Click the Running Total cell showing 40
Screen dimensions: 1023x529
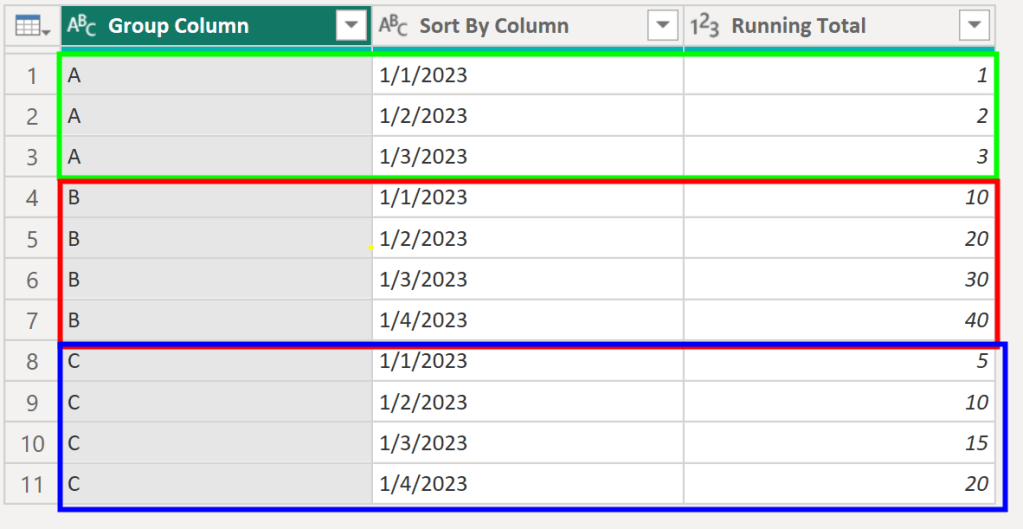tap(838, 320)
